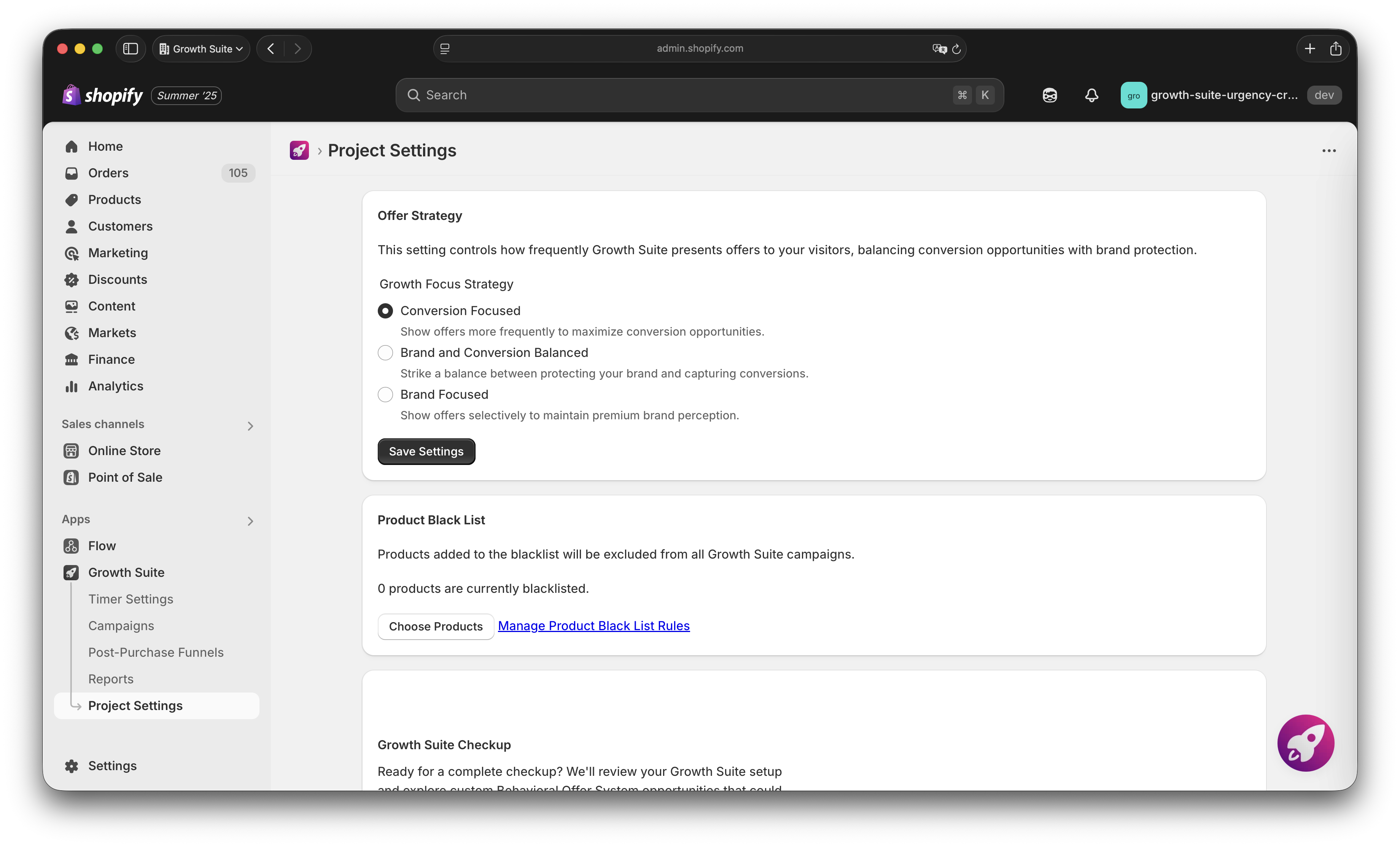Click the Flow app icon
The width and height of the screenshot is (1400, 847).
pos(71,546)
